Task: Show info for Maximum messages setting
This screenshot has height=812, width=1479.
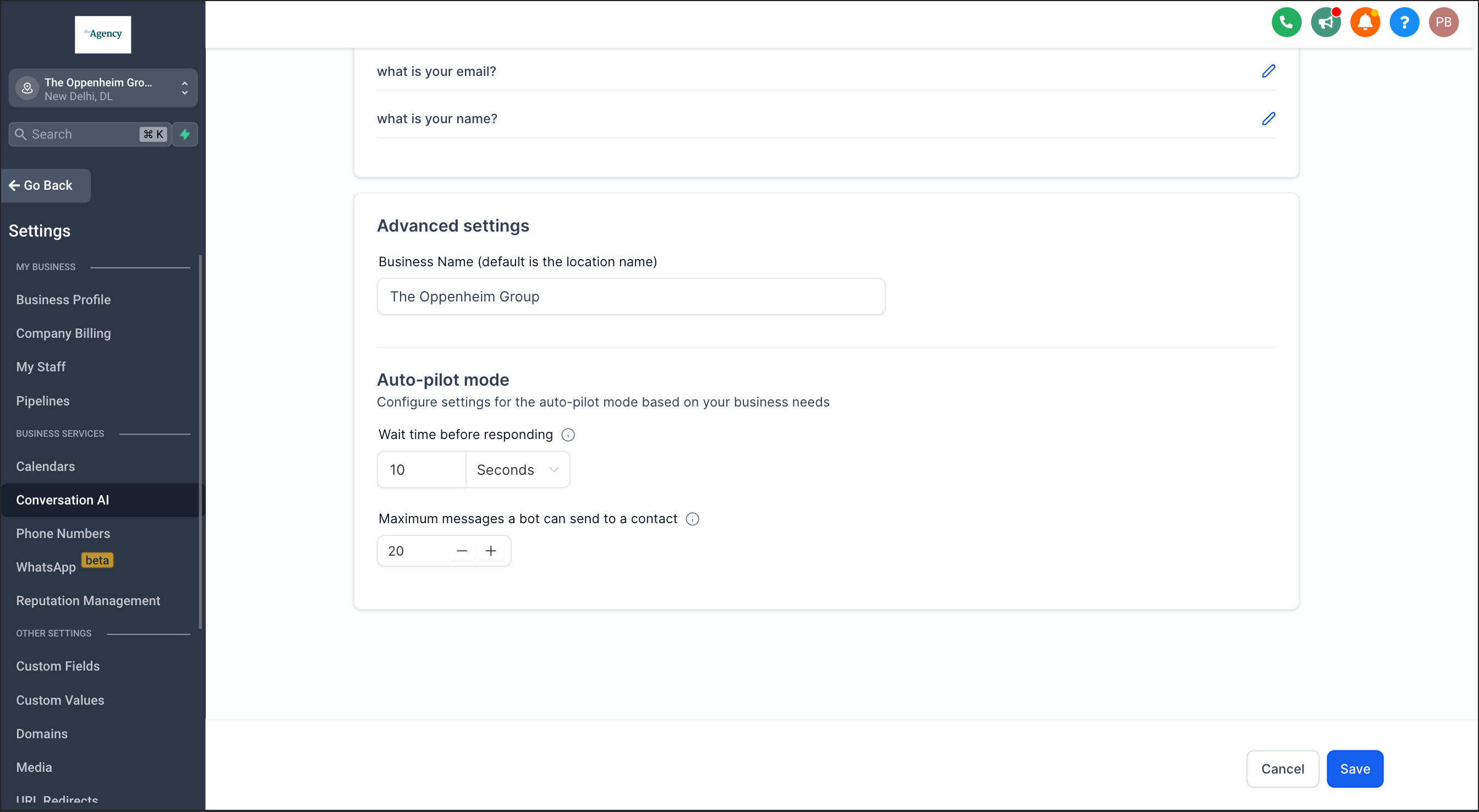Action: point(692,519)
